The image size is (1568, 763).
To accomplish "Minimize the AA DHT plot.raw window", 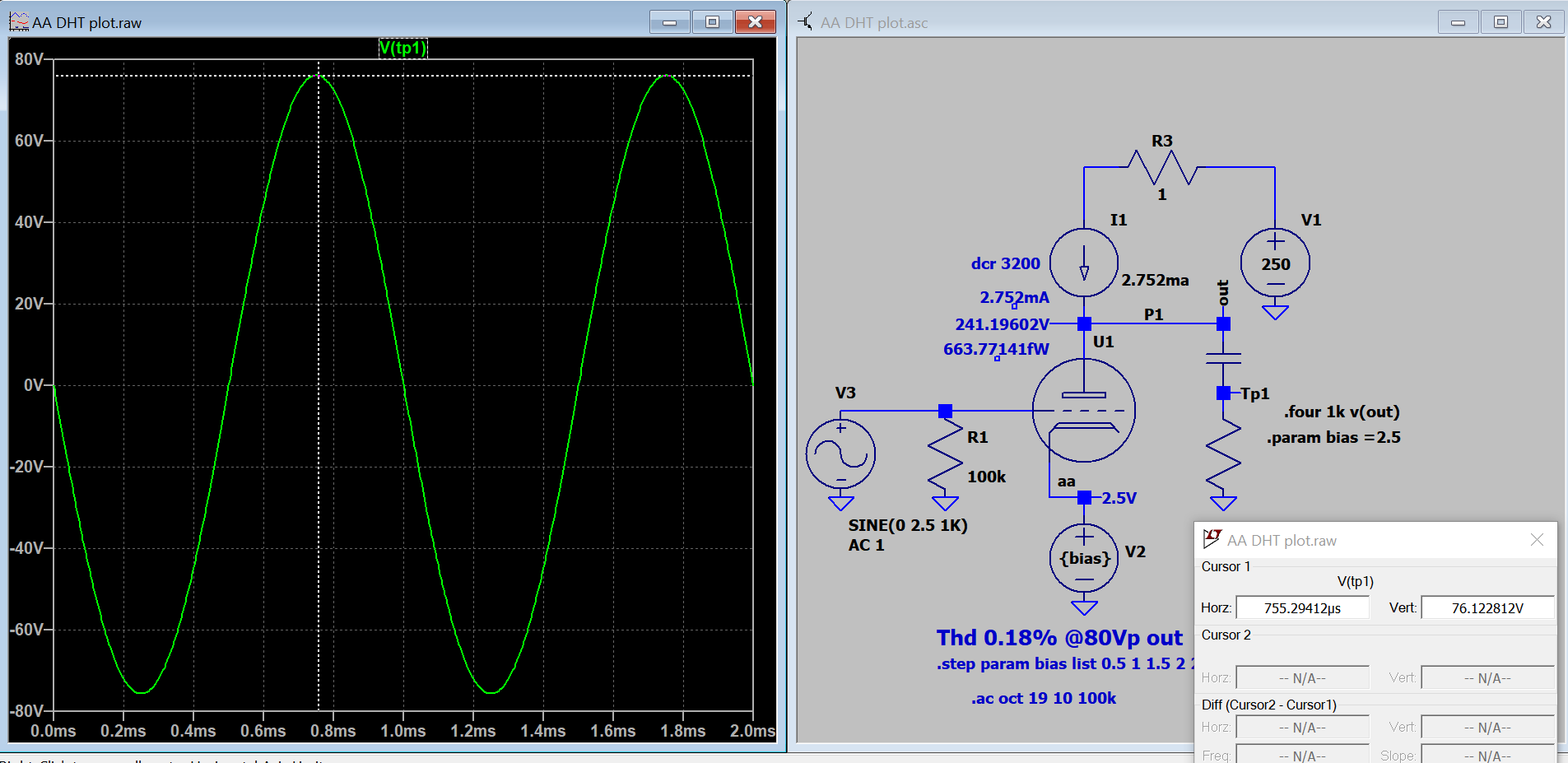I will pyautogui.click(x=670, y=21).
